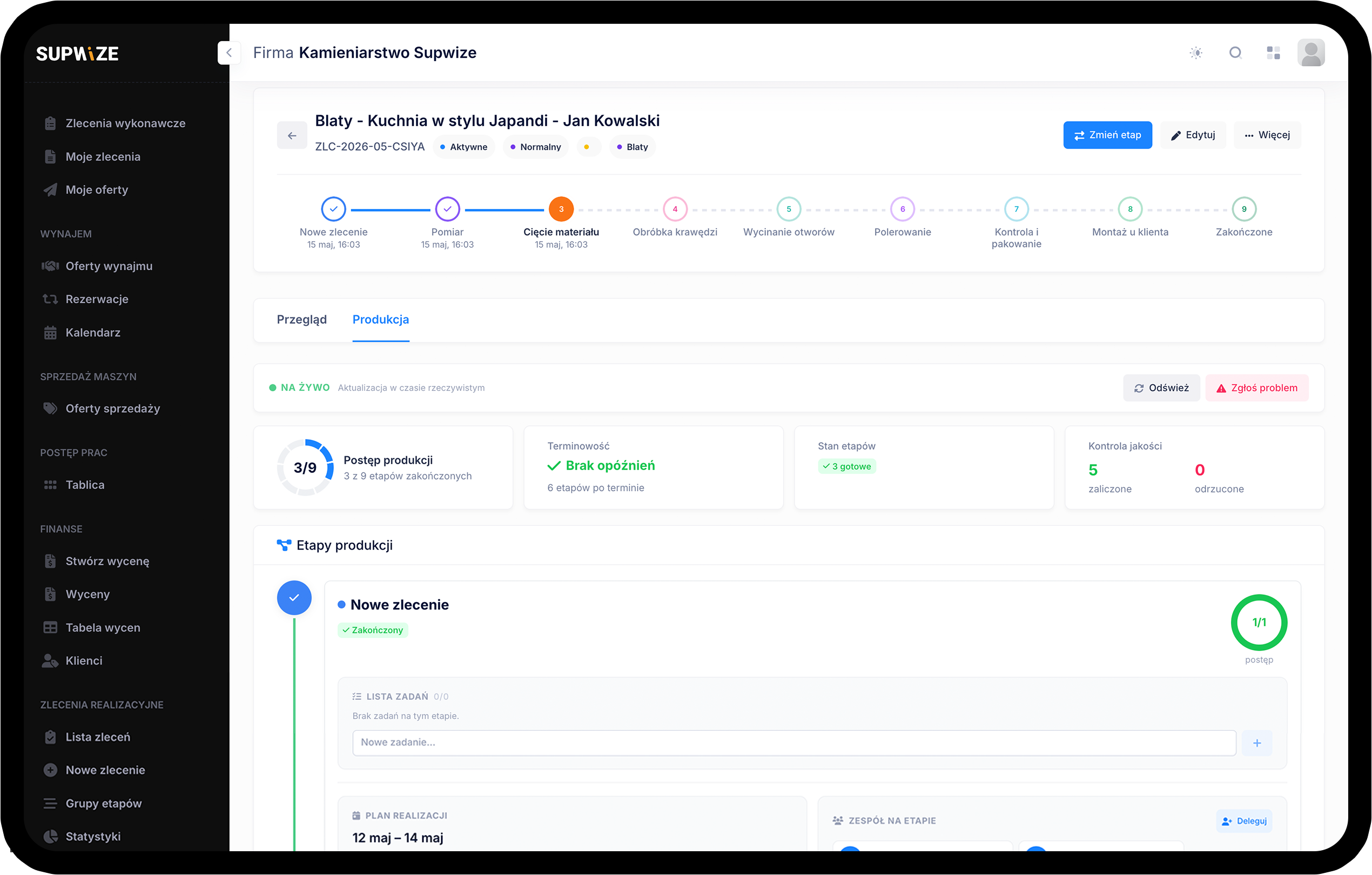Click the Stwórz wycenę document icon
The image size is (1372, 875).
tap(50, 562)
